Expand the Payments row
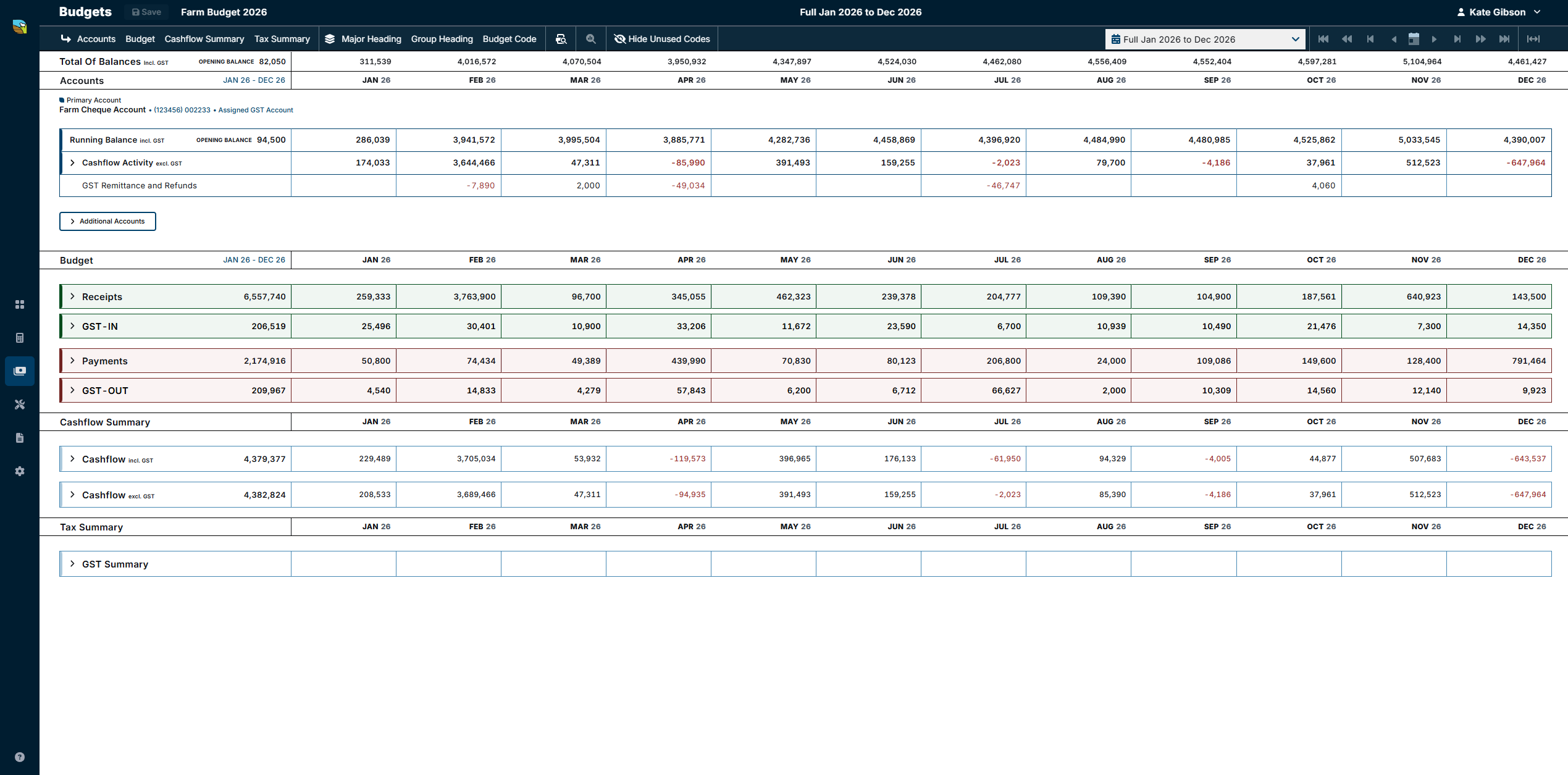The image size is (1568, 775). [x=72, y=361]
